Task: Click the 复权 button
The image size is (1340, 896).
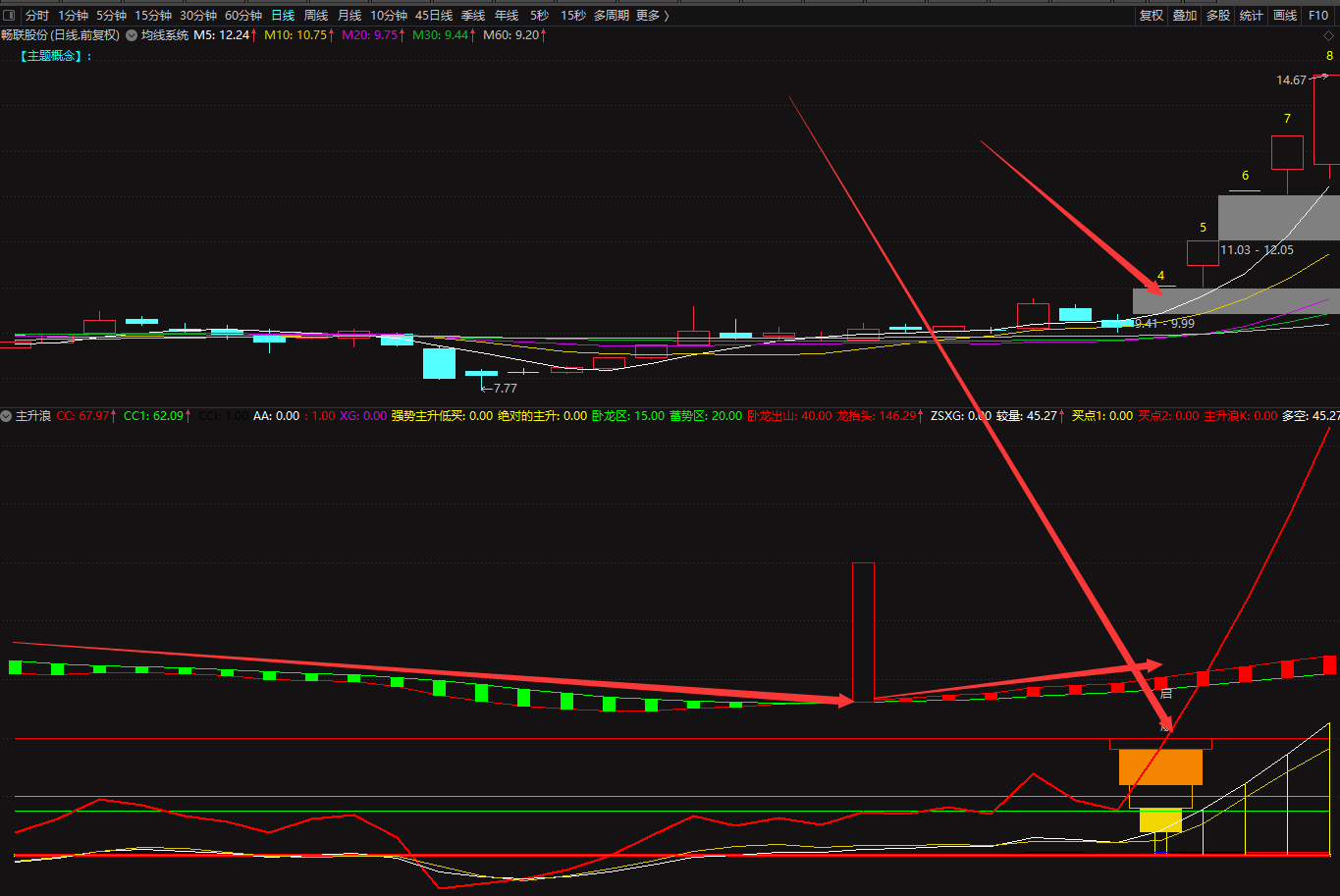Action: (1152, 16)
